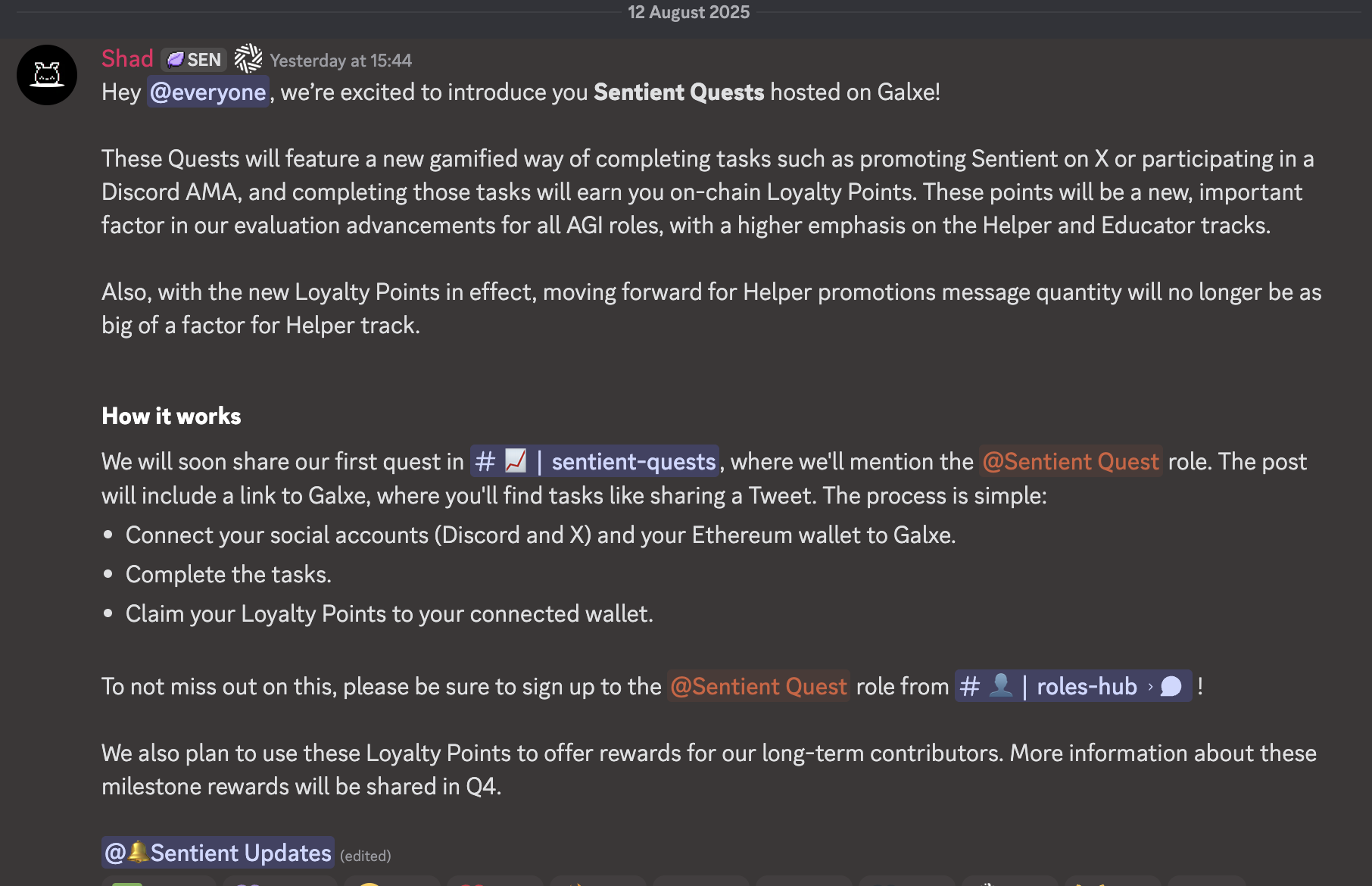Image resolution: width=1372 pixels, height=886 pixels.
Task: Click the chevron arrow after roles-hub
Action: tap(1150, 687)
